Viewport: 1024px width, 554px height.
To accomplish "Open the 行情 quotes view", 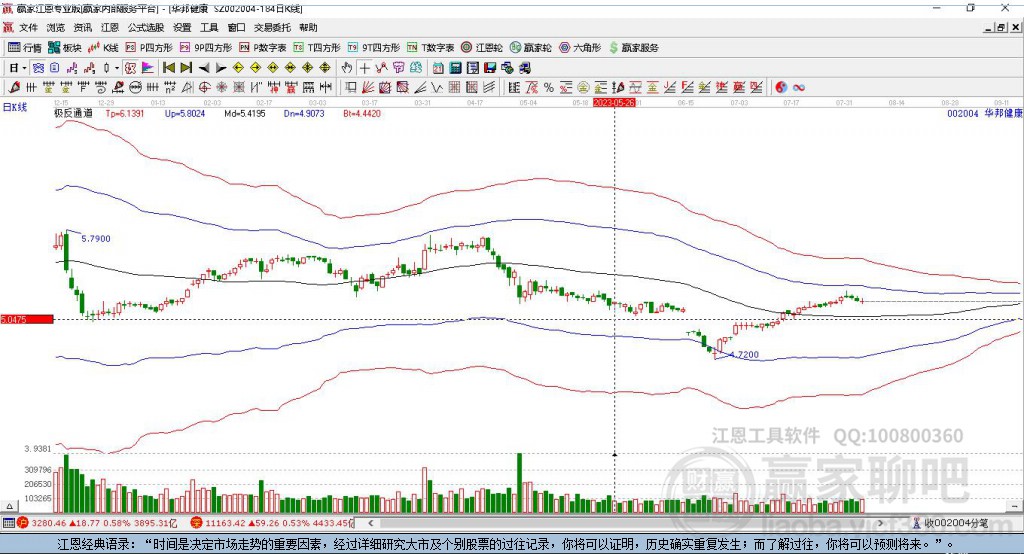I will point(25,48).
